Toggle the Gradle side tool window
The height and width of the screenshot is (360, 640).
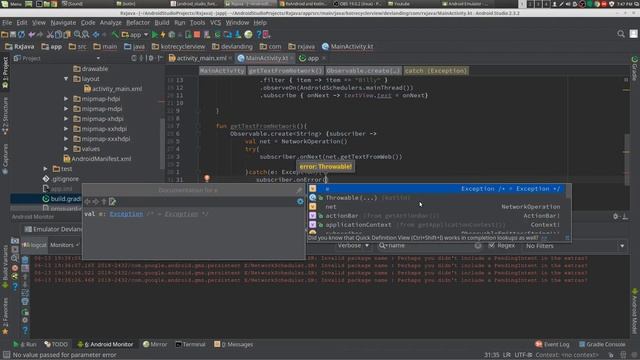(x=635, y=69)
